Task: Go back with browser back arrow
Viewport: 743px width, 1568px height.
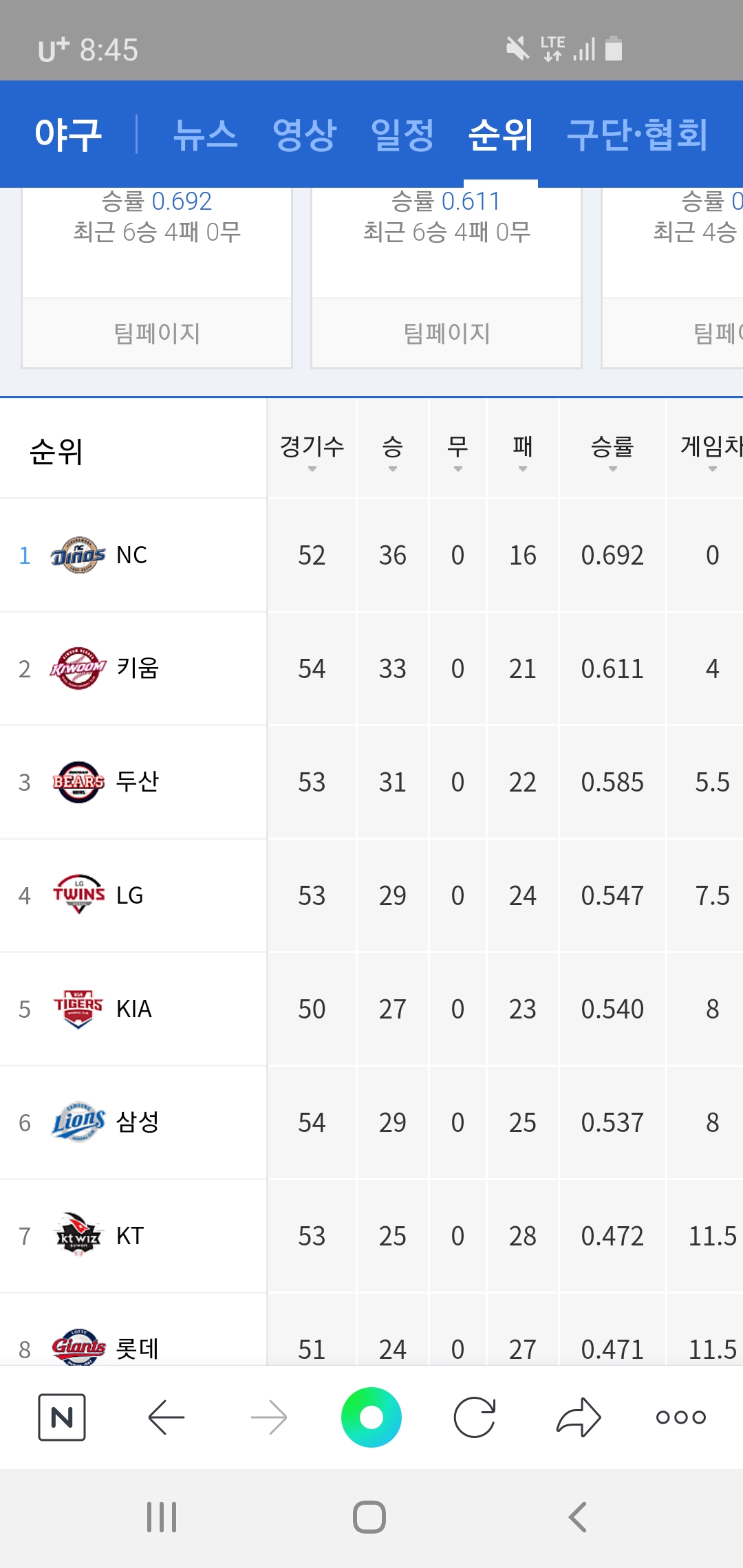Action: (x=166, y=1417)
